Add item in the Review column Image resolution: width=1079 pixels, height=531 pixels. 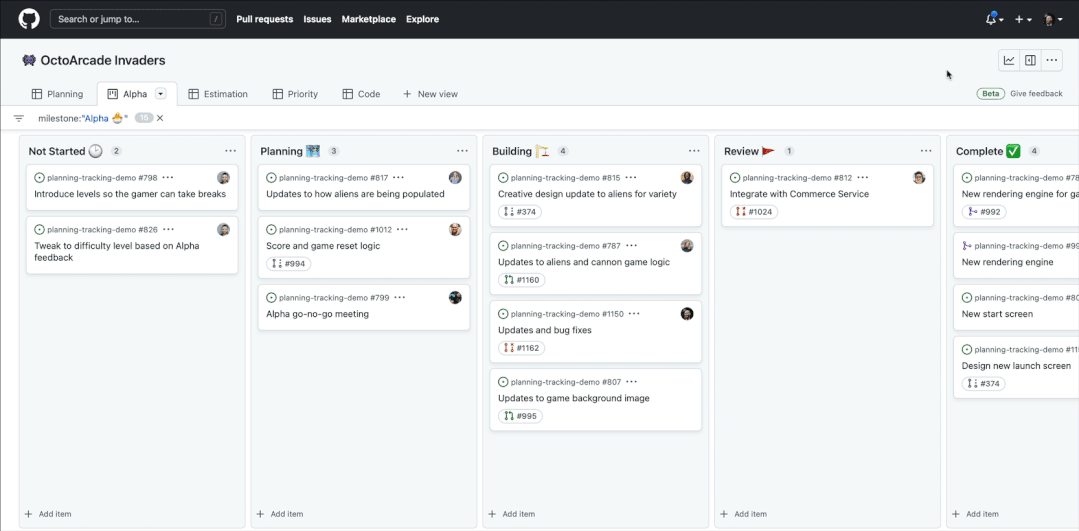pyautogui.click(x=744, y=514)
